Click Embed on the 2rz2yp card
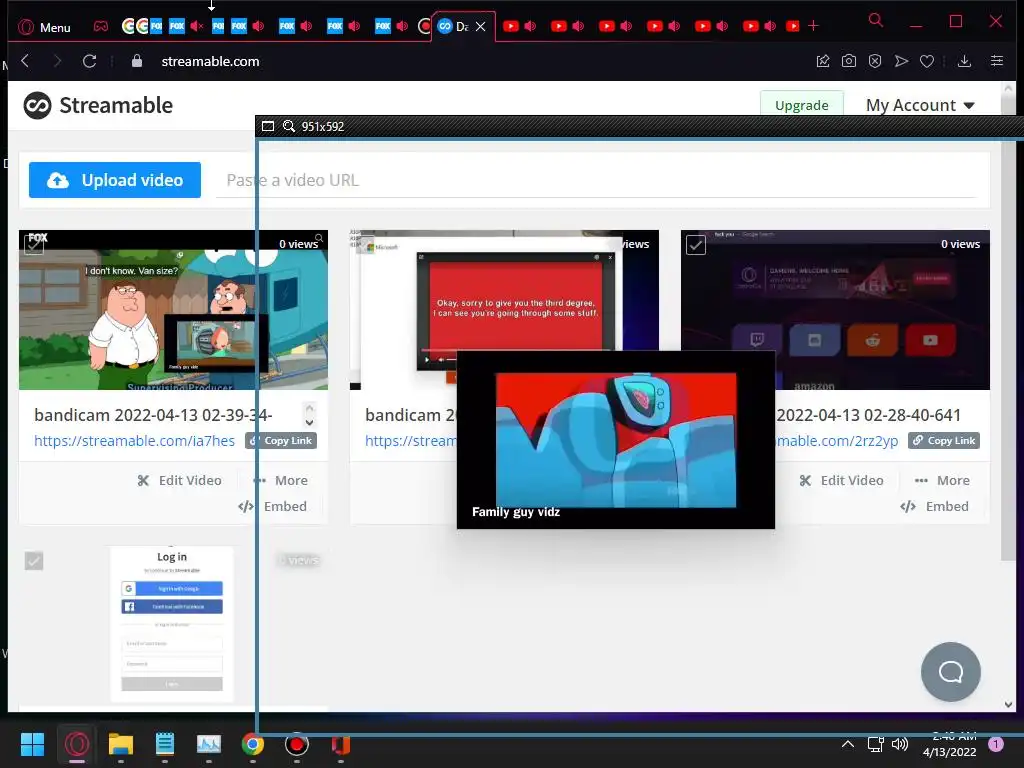1024x768 pixels. pyautogui.click(x=935, y=507)
